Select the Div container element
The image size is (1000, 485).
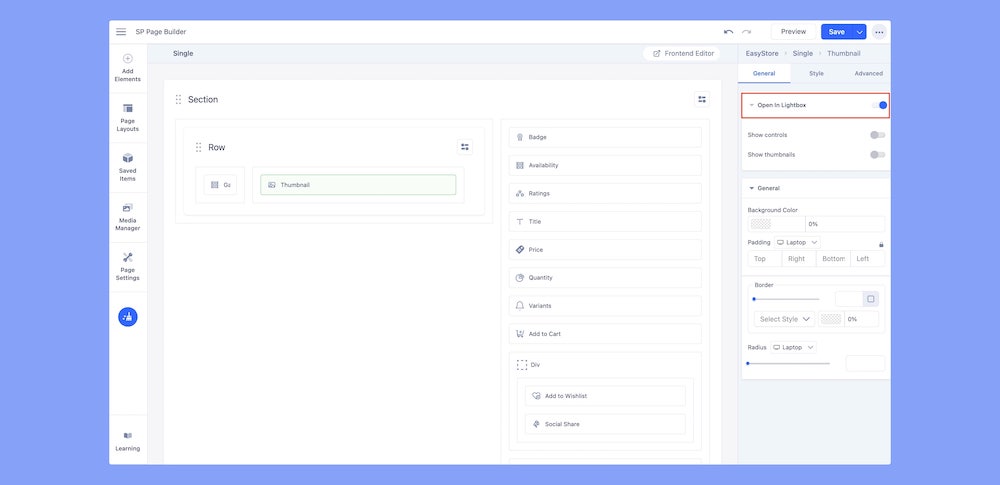[x=529, y=365]
